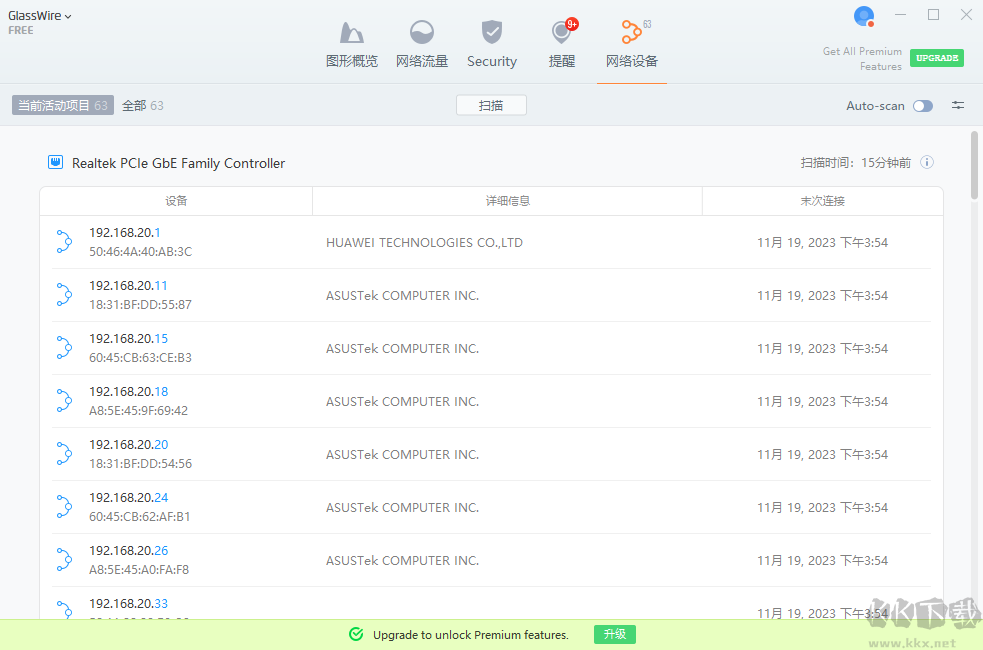The image size is (983, 650).
Task: Open the 提醒 alerts bell icon
Action: pos(562,33)
